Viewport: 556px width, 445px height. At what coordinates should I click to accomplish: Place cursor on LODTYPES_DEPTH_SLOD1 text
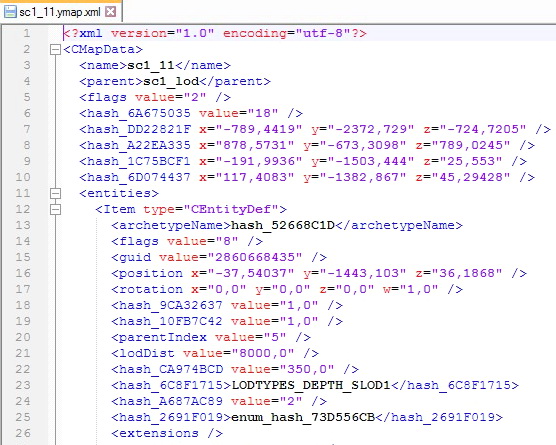point(311,385)
